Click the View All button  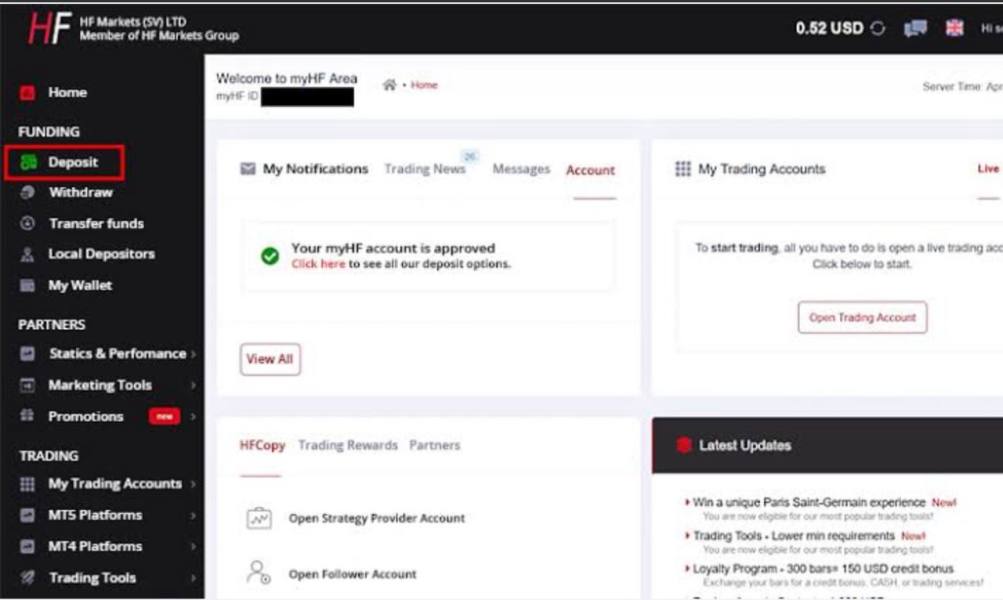coord(270,359)
